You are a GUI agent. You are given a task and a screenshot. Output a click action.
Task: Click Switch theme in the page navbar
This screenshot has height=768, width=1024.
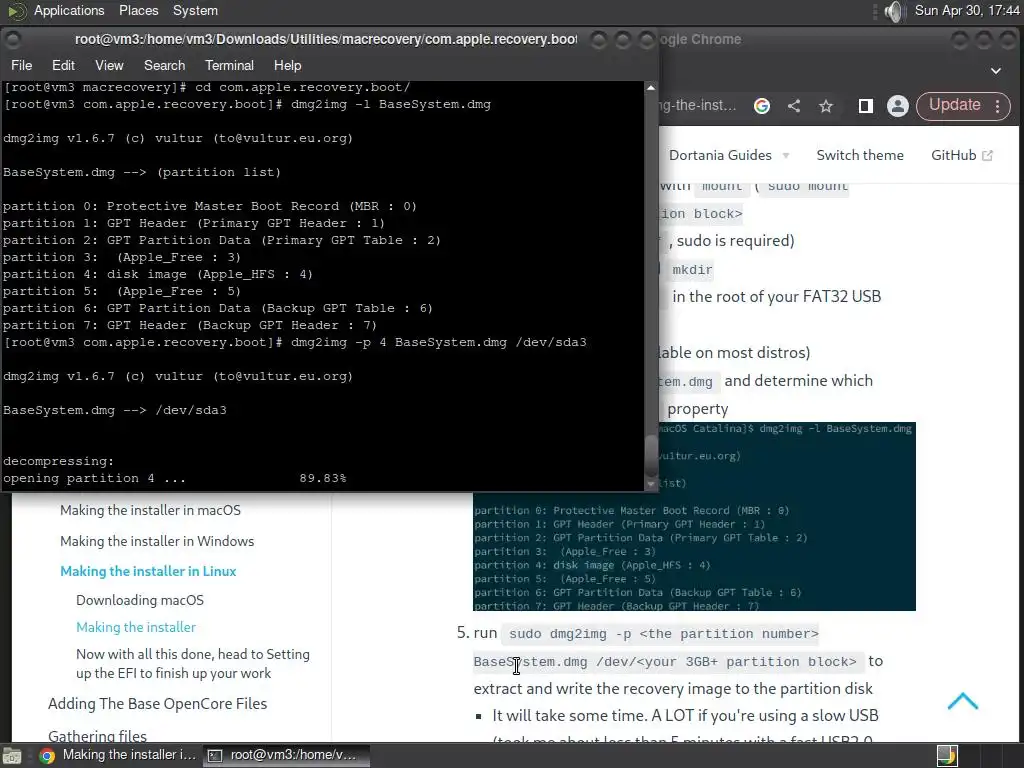pyautogui.click(x=860, y=155)
